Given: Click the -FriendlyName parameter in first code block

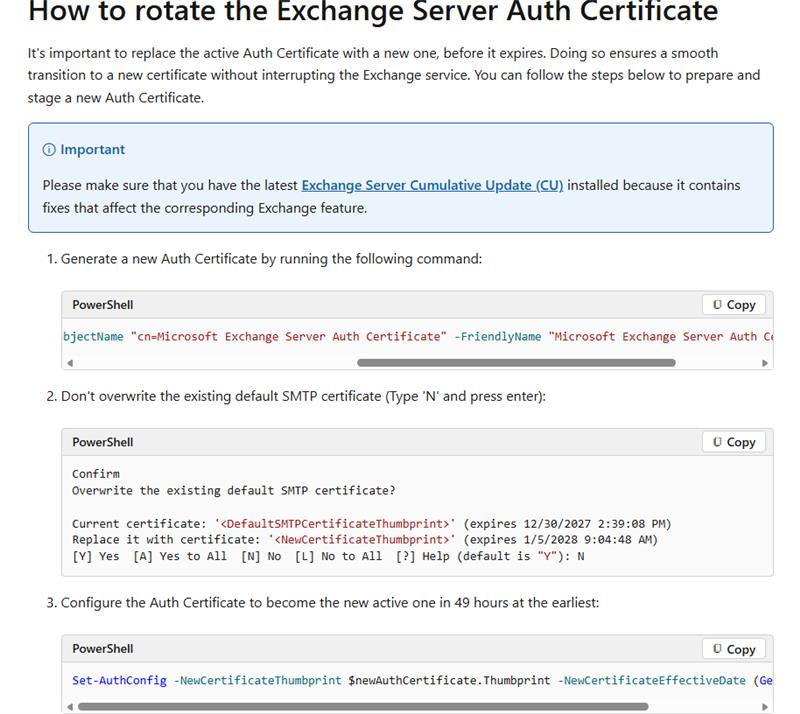Looking at the screenshot, I should tap(497, 337).
